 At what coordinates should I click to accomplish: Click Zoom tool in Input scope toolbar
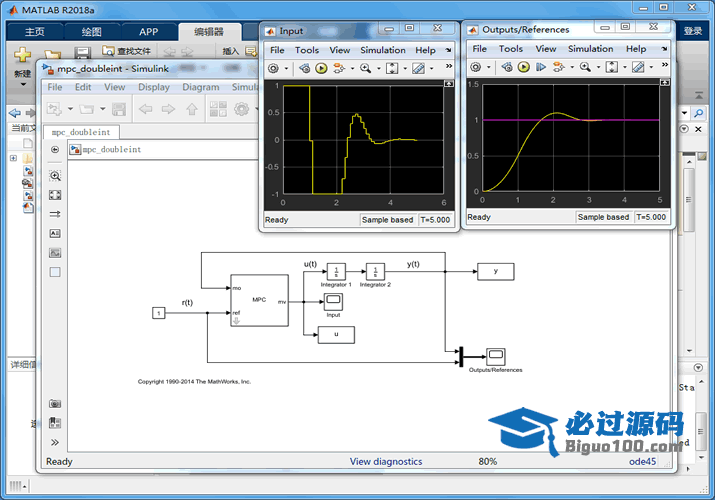click(365, 68)
